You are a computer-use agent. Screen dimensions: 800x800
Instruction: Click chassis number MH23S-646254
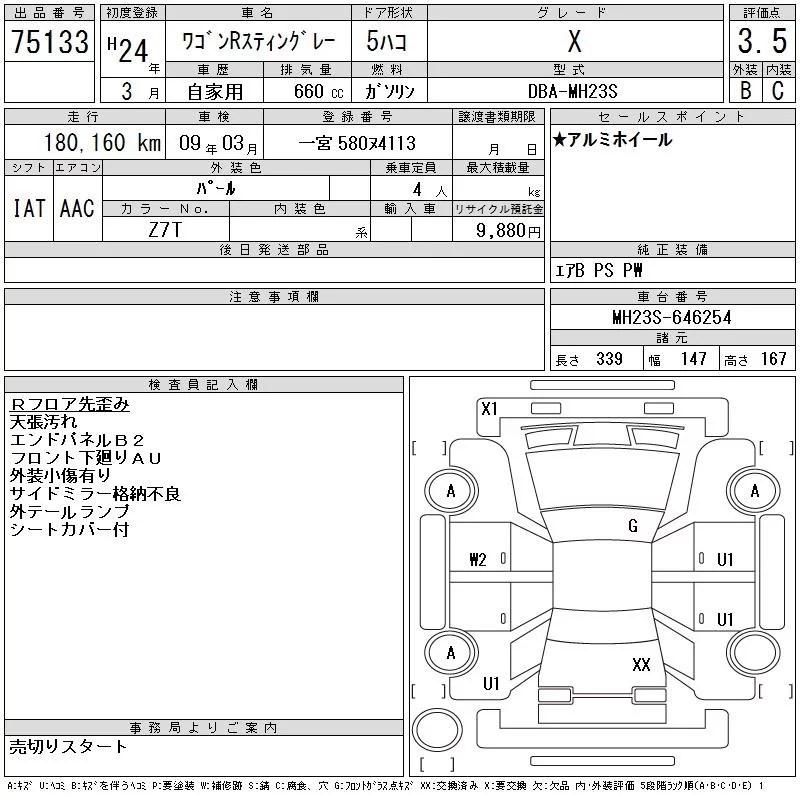click(x=672, y=317)
